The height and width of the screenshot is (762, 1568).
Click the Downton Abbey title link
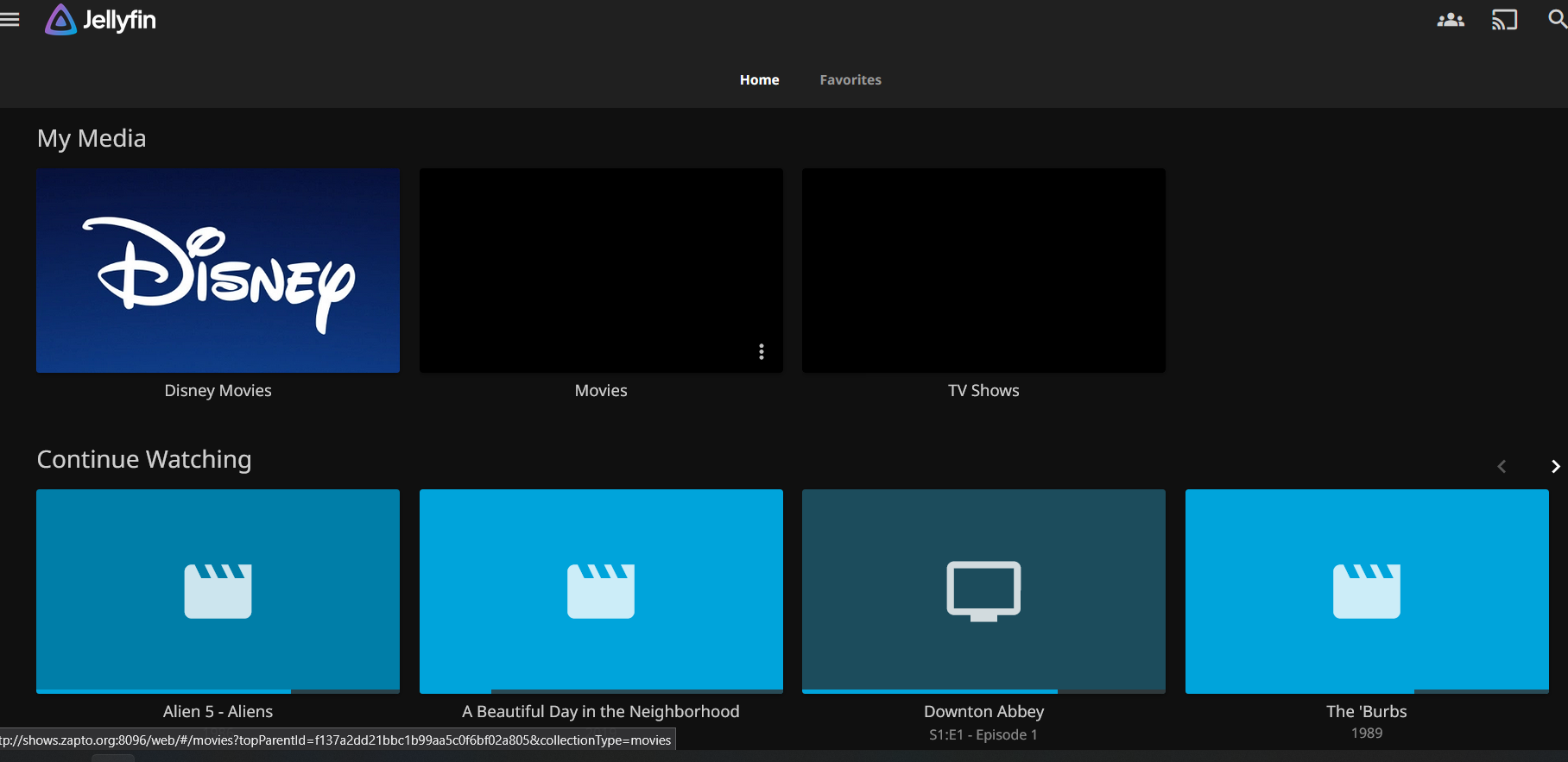983,712
